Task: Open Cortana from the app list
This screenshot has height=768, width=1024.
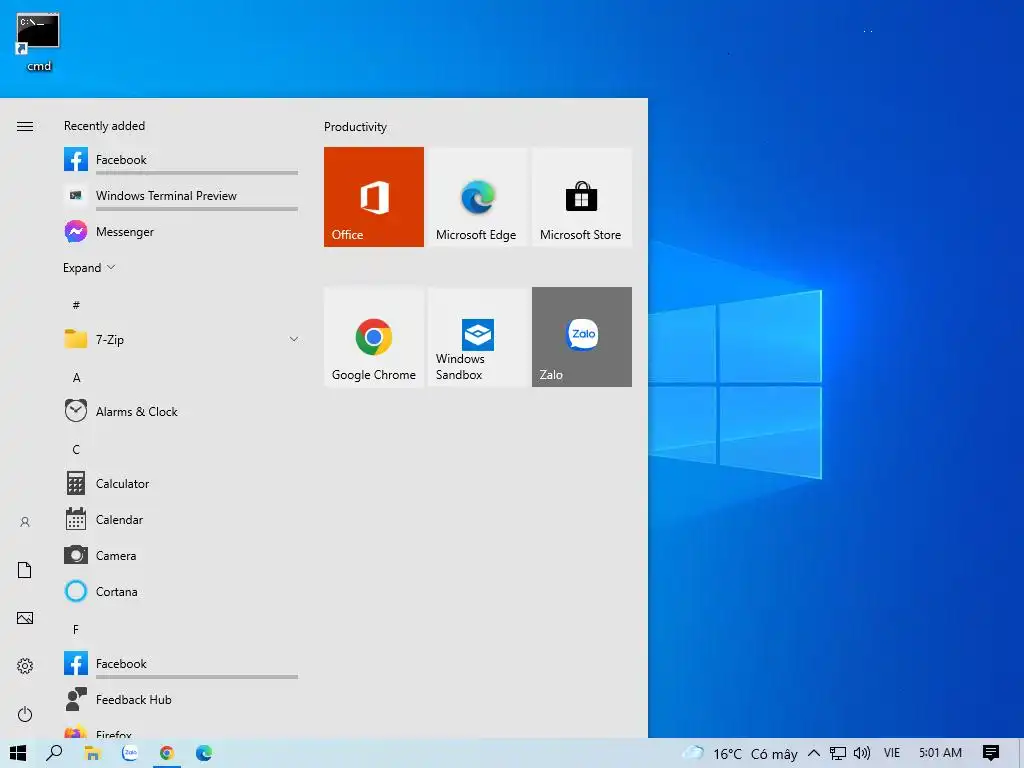Action: click(181, 591)
